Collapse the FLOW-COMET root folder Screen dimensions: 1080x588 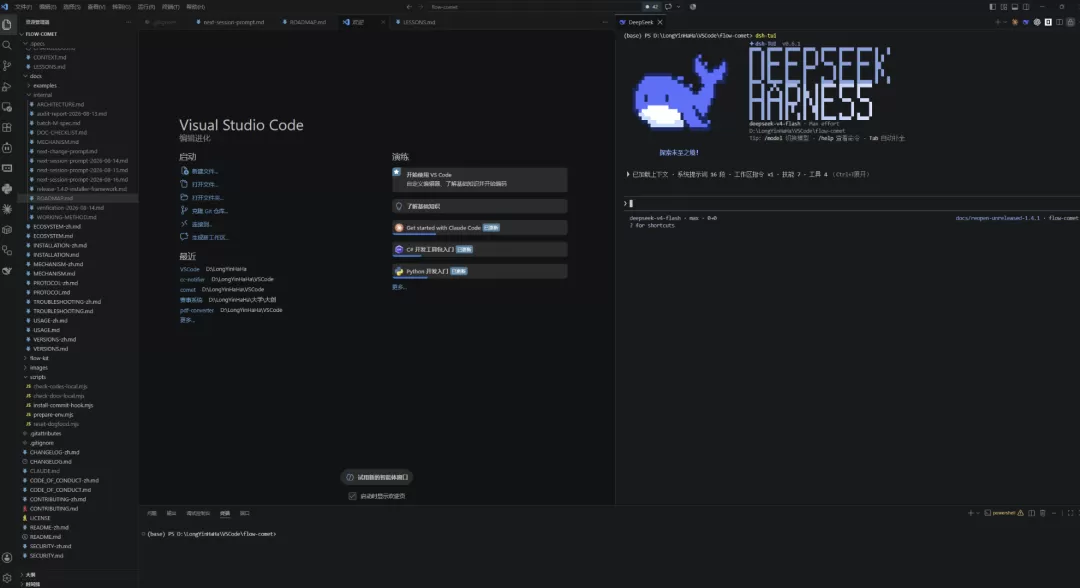pos(41,34)
